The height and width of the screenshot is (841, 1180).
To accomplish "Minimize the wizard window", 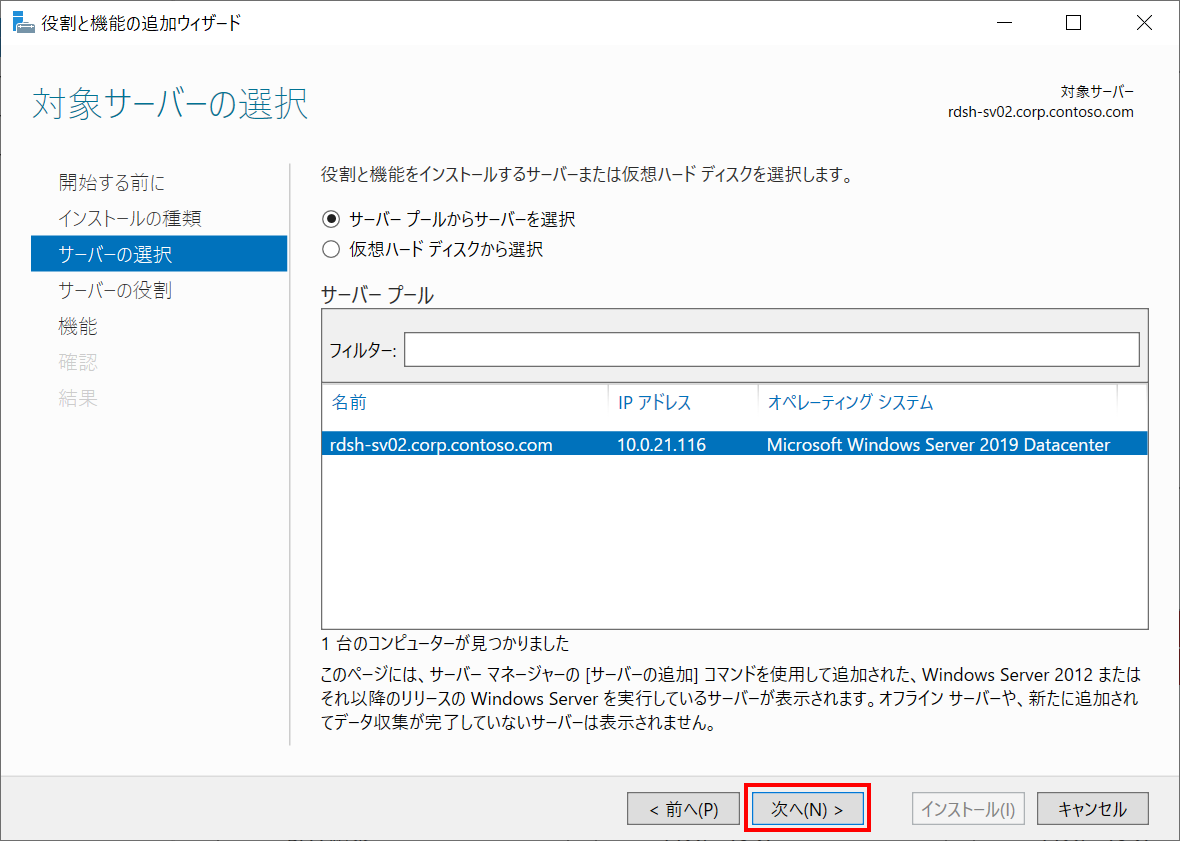I will (x=1004, y=22).
